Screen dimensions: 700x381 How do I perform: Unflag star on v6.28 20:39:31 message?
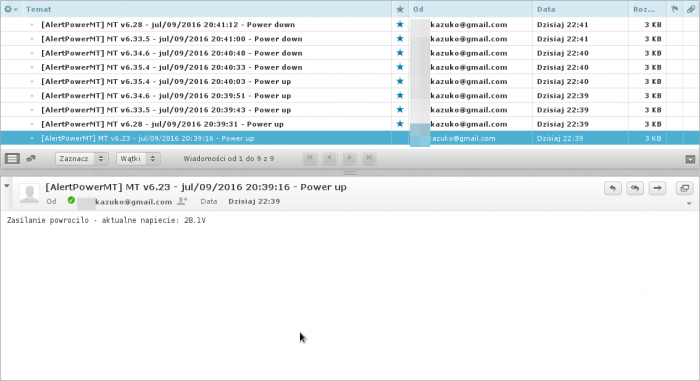point(400,124)
